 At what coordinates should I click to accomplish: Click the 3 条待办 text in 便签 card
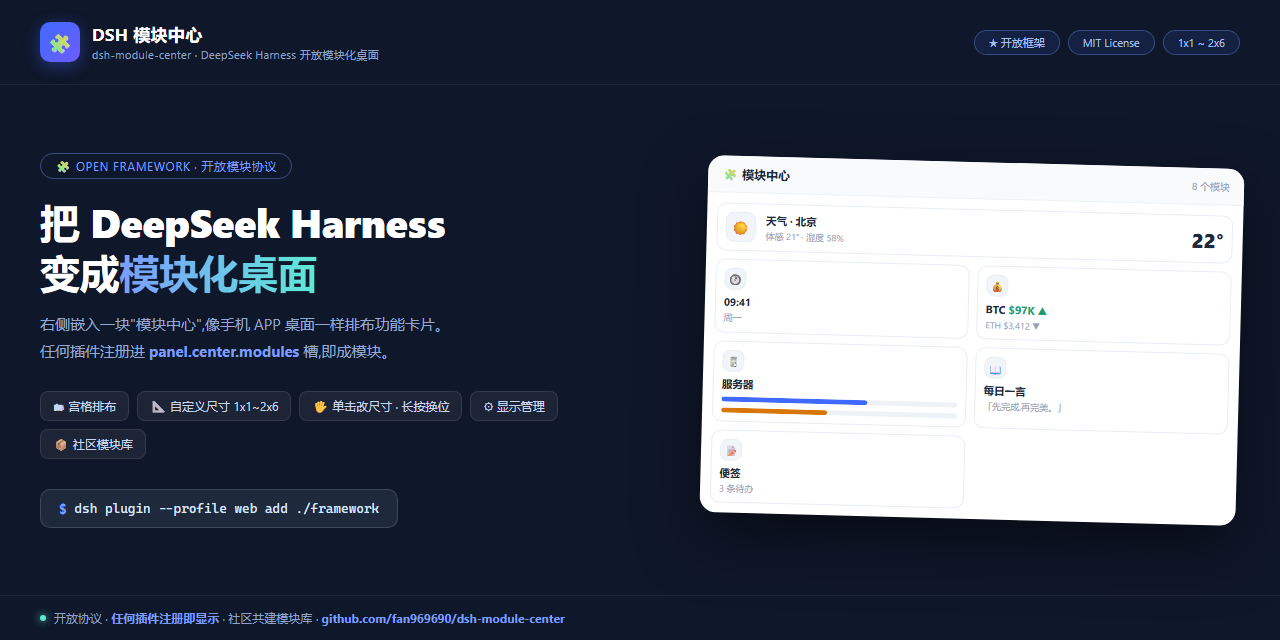[x=736, y=488]
